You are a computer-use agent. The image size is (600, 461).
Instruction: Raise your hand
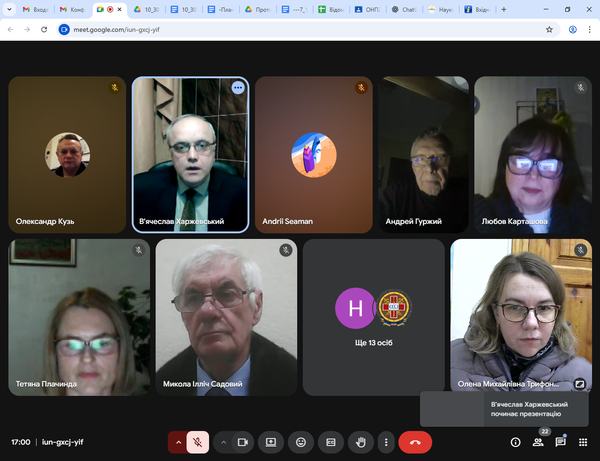(x=360, y=441)
